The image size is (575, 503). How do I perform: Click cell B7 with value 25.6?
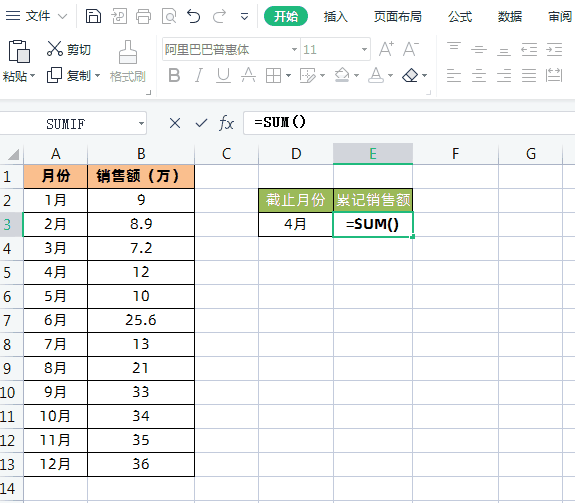pyautogui.click(x=141, y=320)
